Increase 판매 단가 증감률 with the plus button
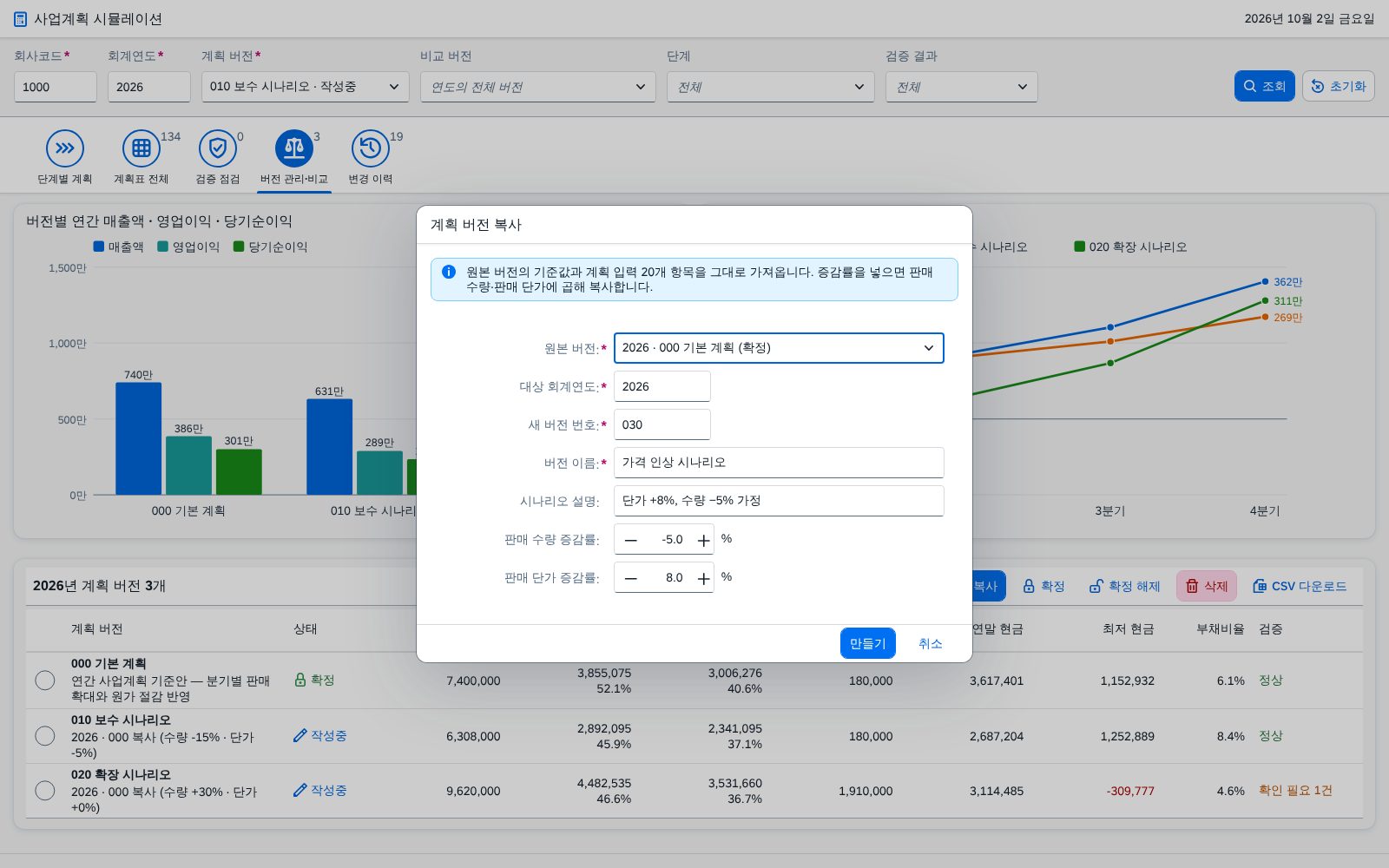1389x868 pixels. point(703,578)
